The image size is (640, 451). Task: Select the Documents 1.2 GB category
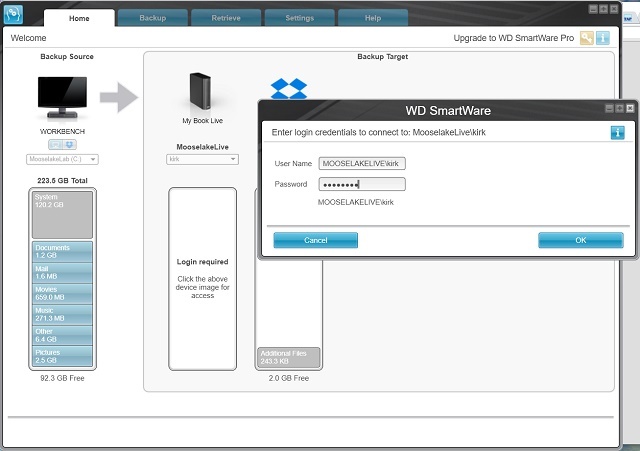click(62, 251)
